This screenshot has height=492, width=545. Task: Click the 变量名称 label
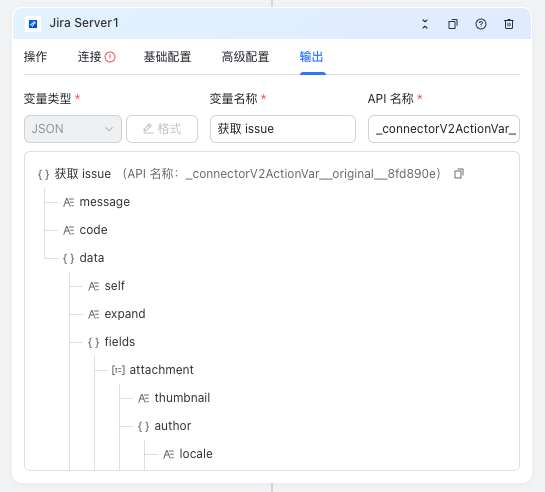click(234, 99)
